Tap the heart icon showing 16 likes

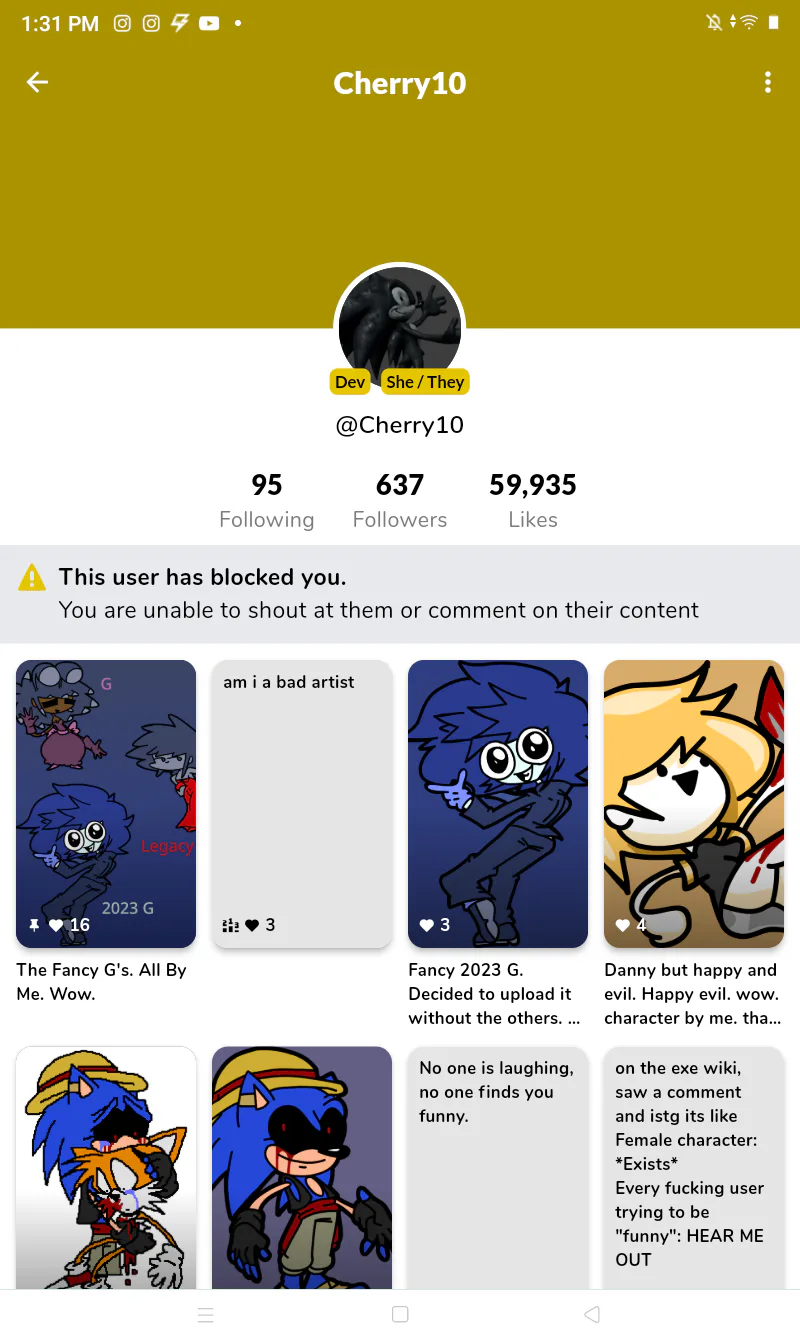[55, 926]
